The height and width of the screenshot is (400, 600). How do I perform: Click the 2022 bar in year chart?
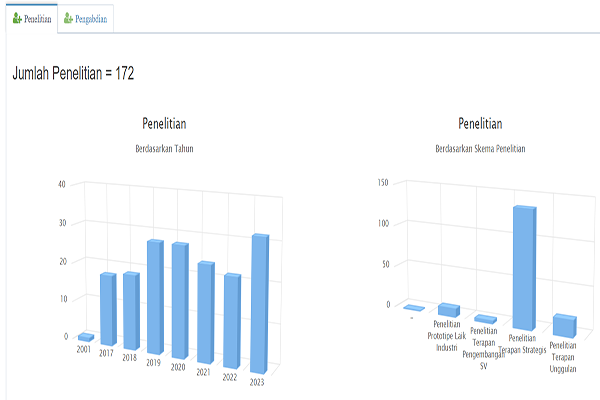coord(232,320)
